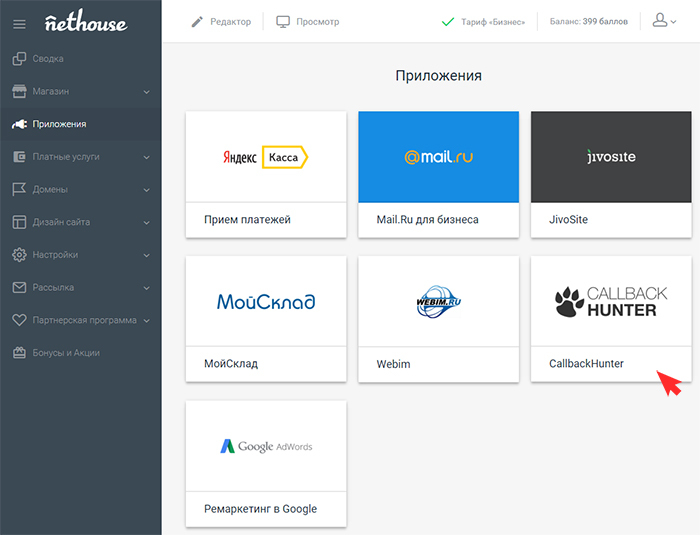
Task: Click the Дизайн сайта layout icon
Action: (x=19, y=222)
